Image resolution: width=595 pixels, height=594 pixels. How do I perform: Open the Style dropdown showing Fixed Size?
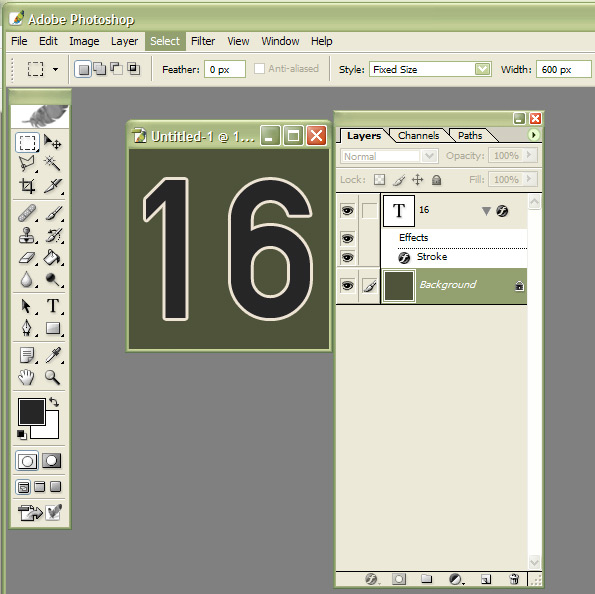[430, 69]
